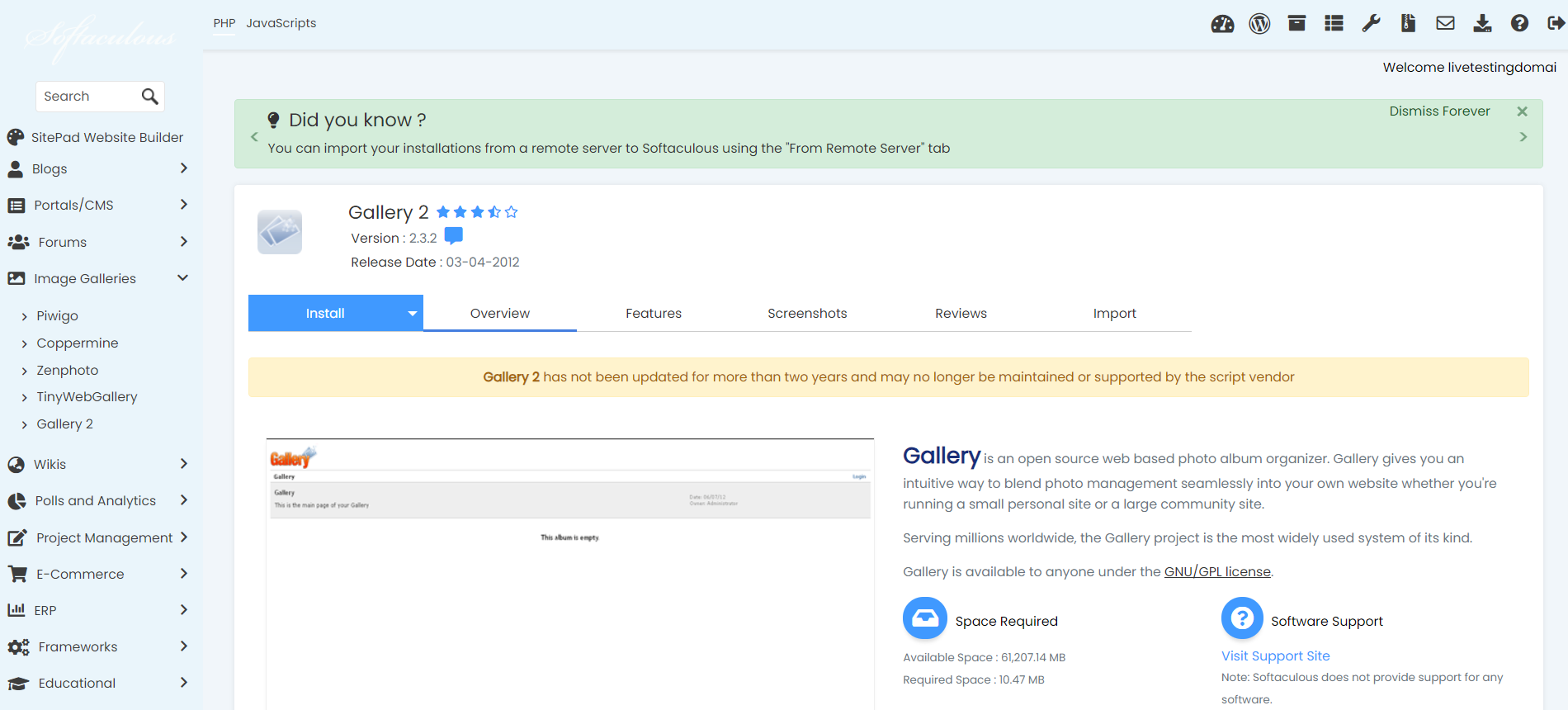
Task: Open the GNU/GPL license link
Action: tap(1216, 571)
